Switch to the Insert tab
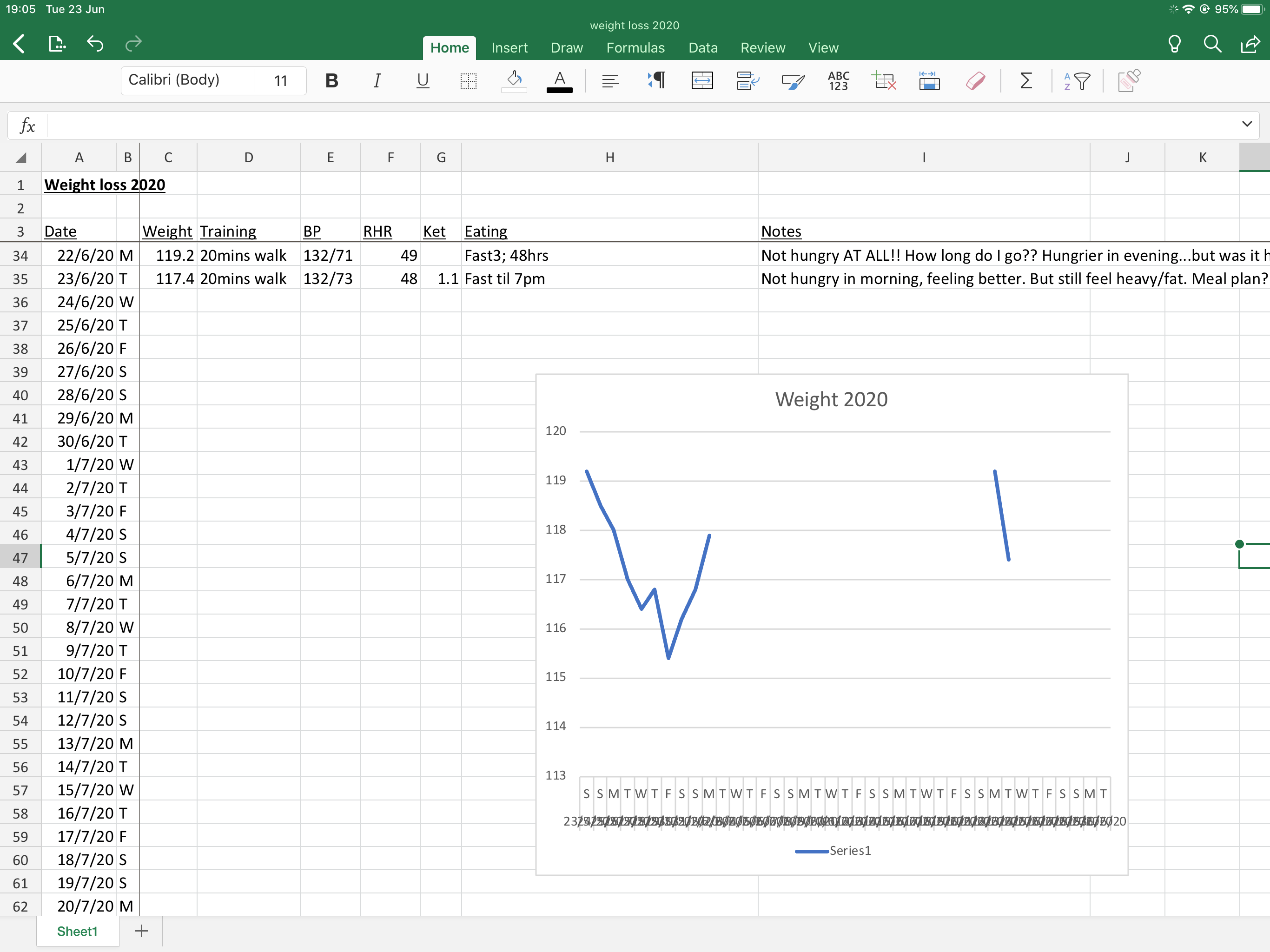The width and height of the screenshot is (1270, 952). [x=509, y=48]
